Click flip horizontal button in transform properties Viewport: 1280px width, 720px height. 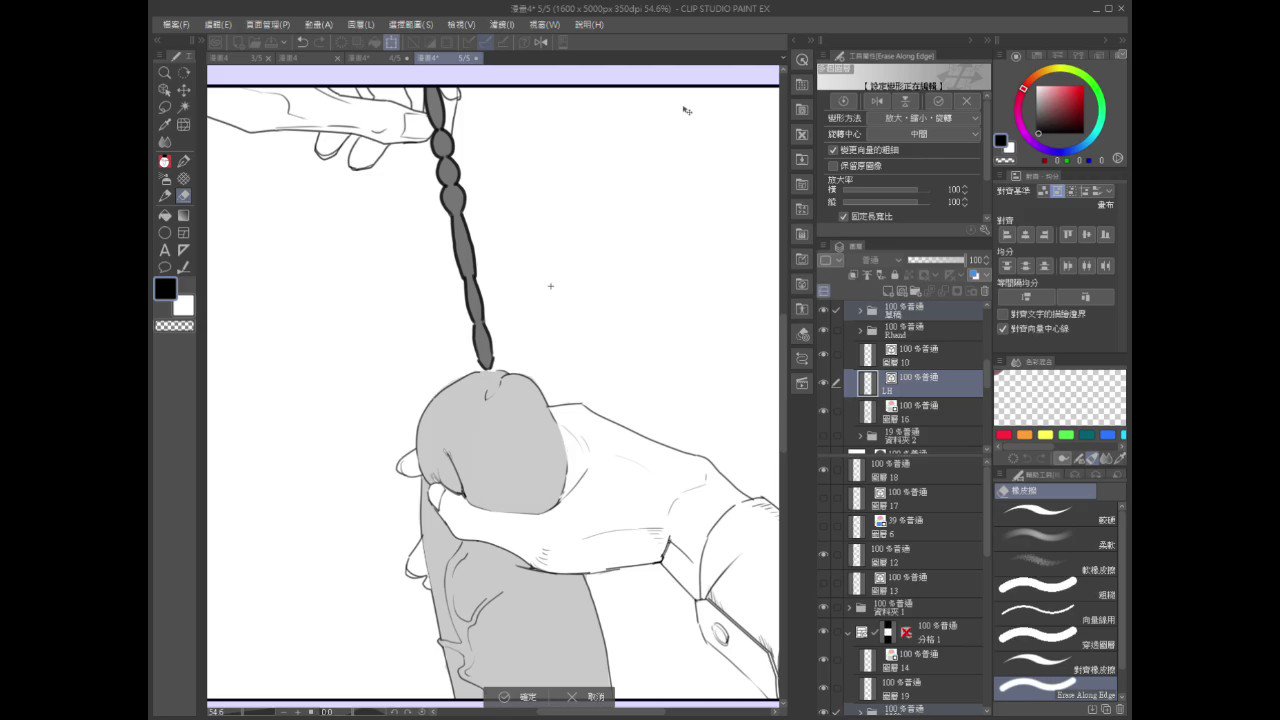pos(877,101)
